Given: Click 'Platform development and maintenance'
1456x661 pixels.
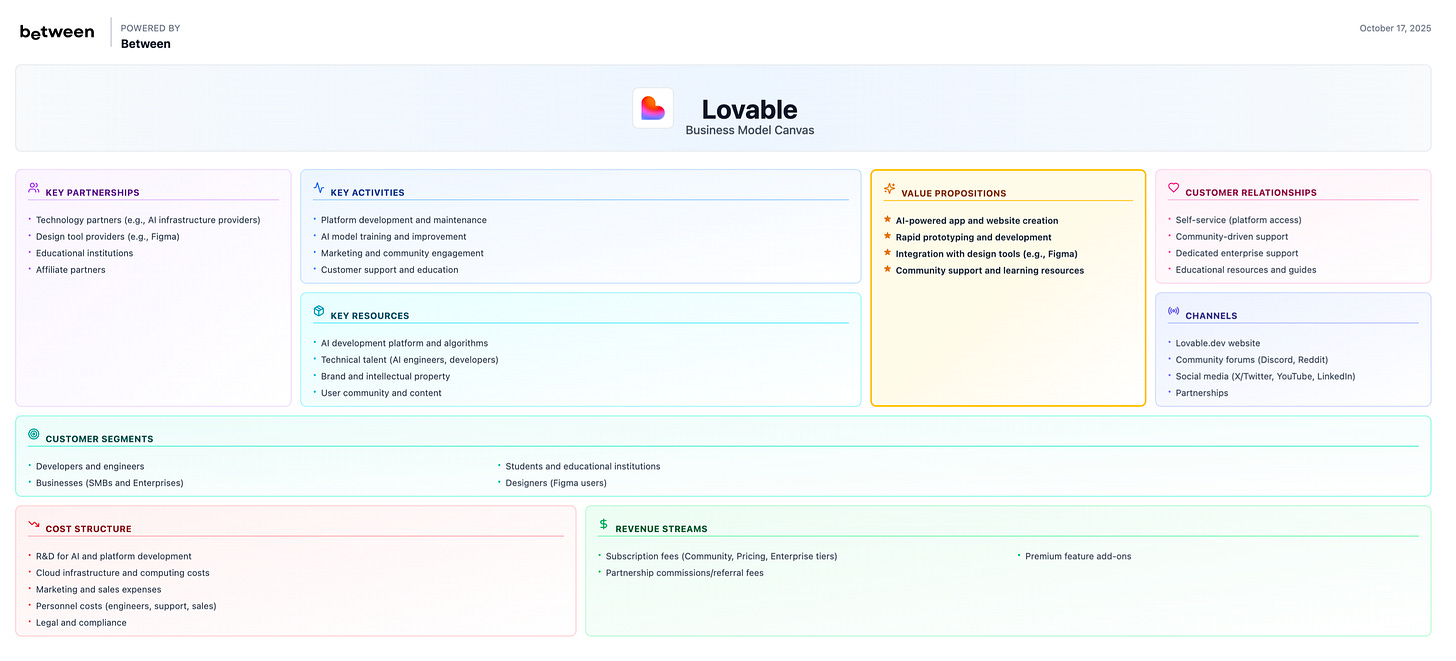Looking at the screenshot, I should pyautogui.click(x=404, y=220).
